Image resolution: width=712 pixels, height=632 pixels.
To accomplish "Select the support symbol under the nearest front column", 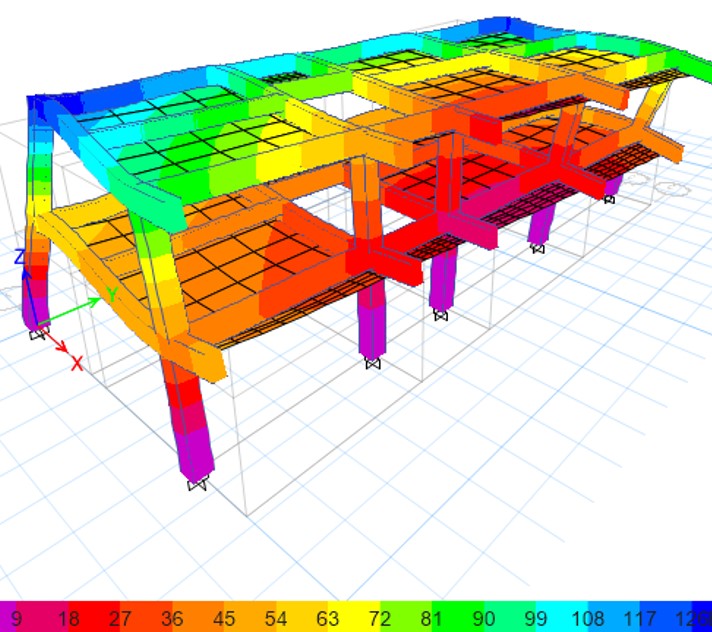I will 198,485.
